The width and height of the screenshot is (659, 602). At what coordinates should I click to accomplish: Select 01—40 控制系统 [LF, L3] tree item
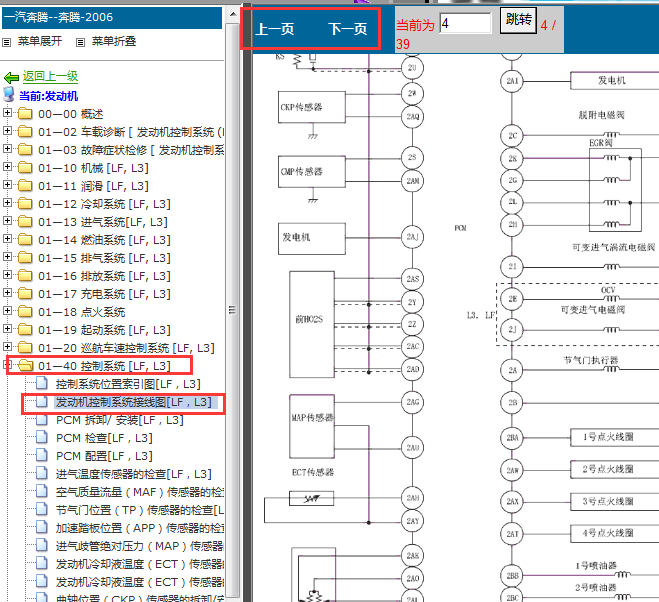pyautogui.click(x=104, y=366)
